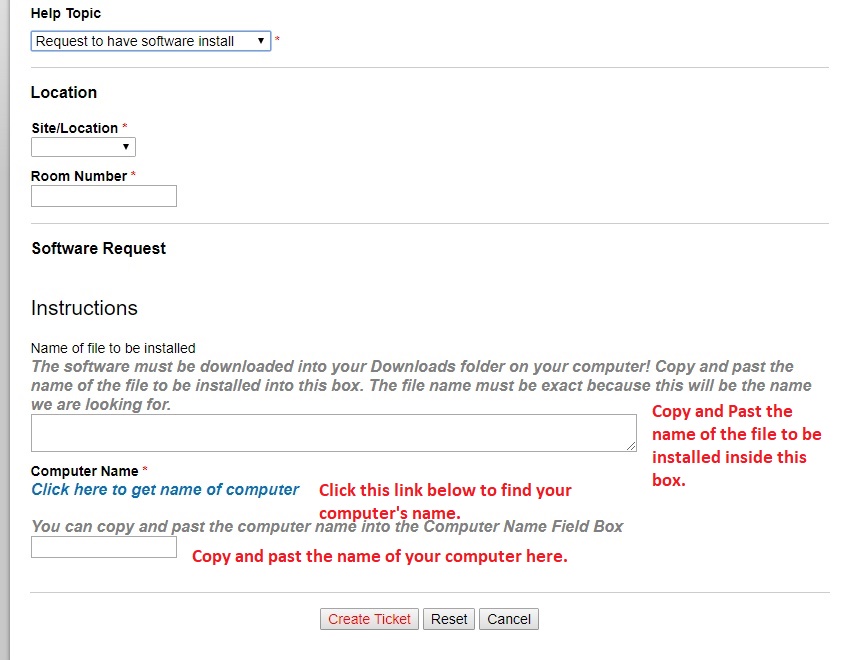Grab the text area resize handle
The image size is (846, 660).
631,446
